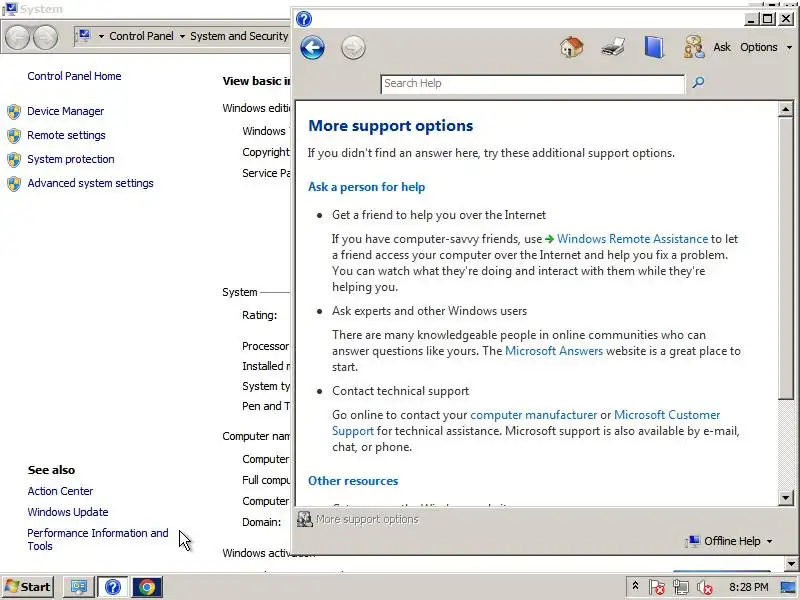This screenshot has height=600, width=800.
Task: Click System window scrollbar down arrow
Action: tap(792, 564)
